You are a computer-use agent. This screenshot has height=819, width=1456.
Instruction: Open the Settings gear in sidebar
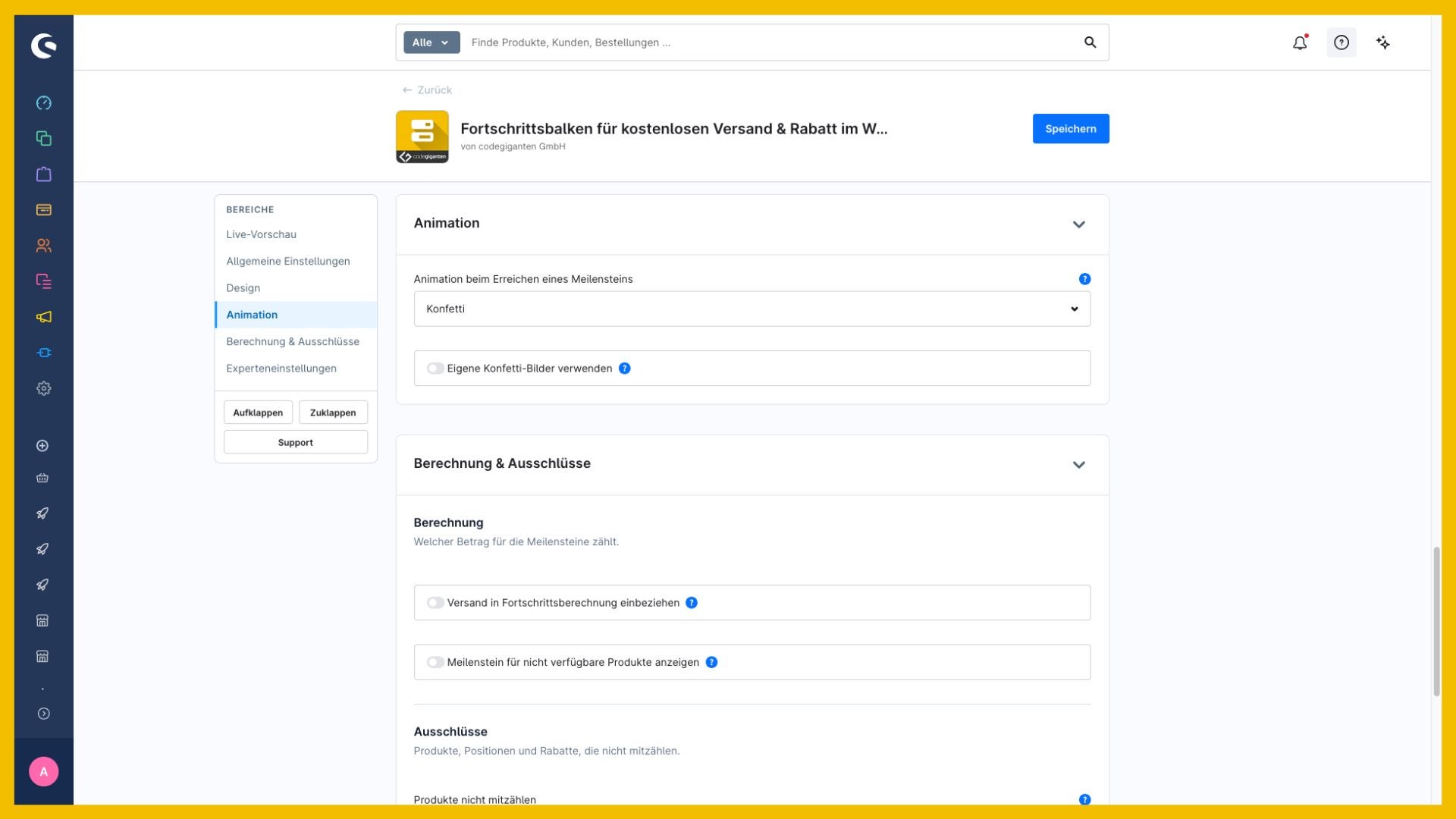(x=44, y=388)
